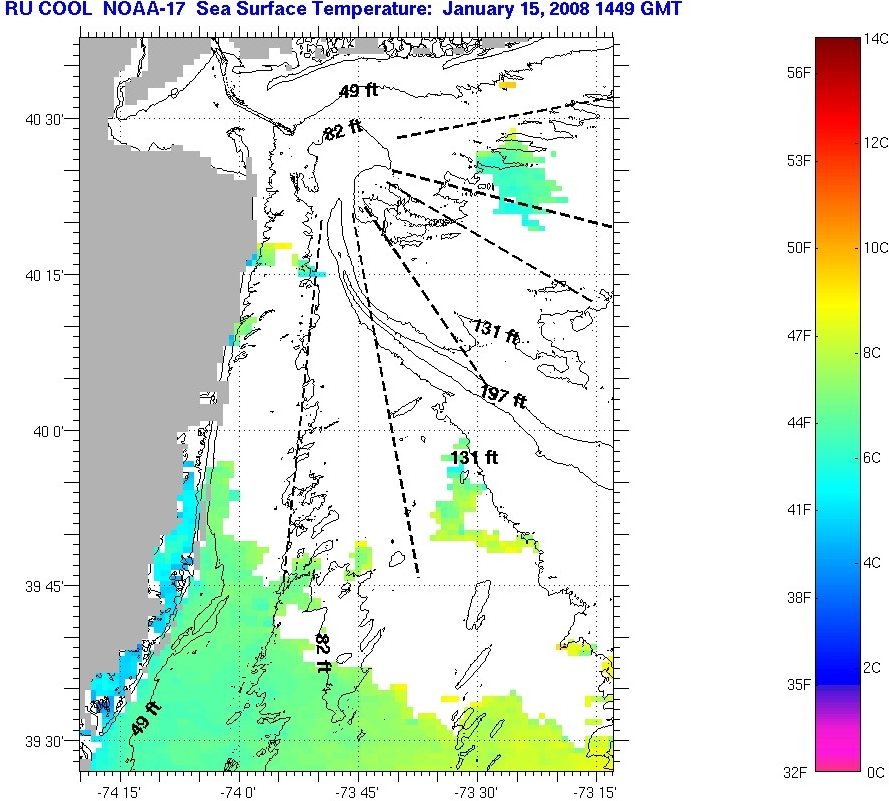889x801 pixels.
Task: Click the '39 30'' latitude label
Action: tap(45, 742)
